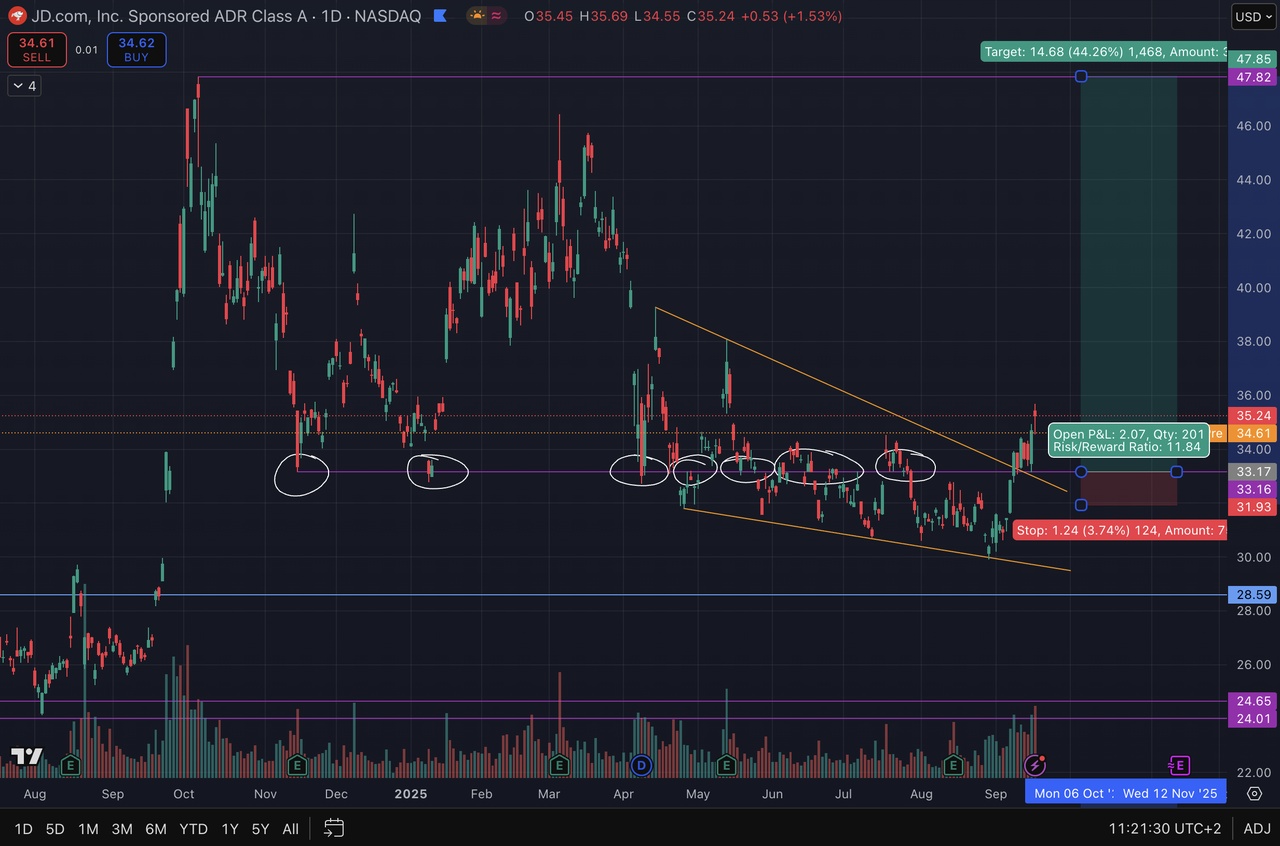Click the blue flag icon beside NASDAQ
Image resolution: width=1280 pixels, height=846 pixels.
tap(438, 16)
